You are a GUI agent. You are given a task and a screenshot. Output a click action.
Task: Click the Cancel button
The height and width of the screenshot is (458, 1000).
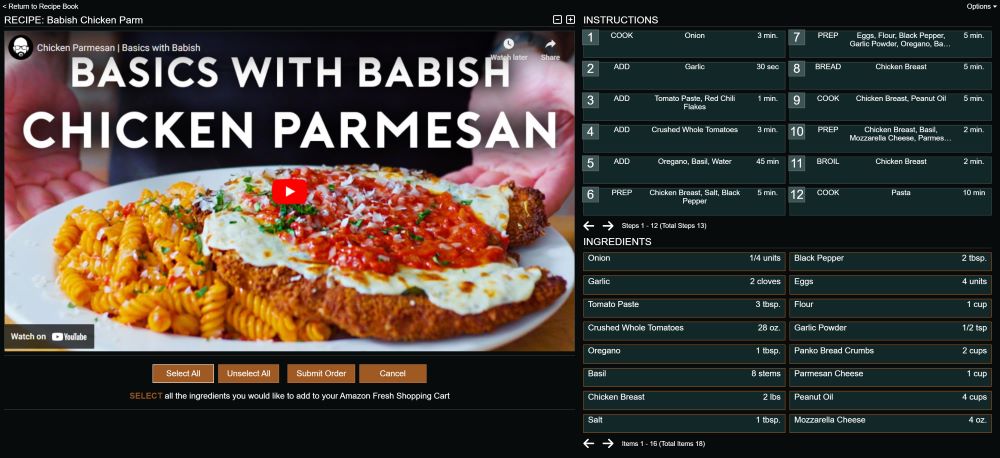click(393, 374)
